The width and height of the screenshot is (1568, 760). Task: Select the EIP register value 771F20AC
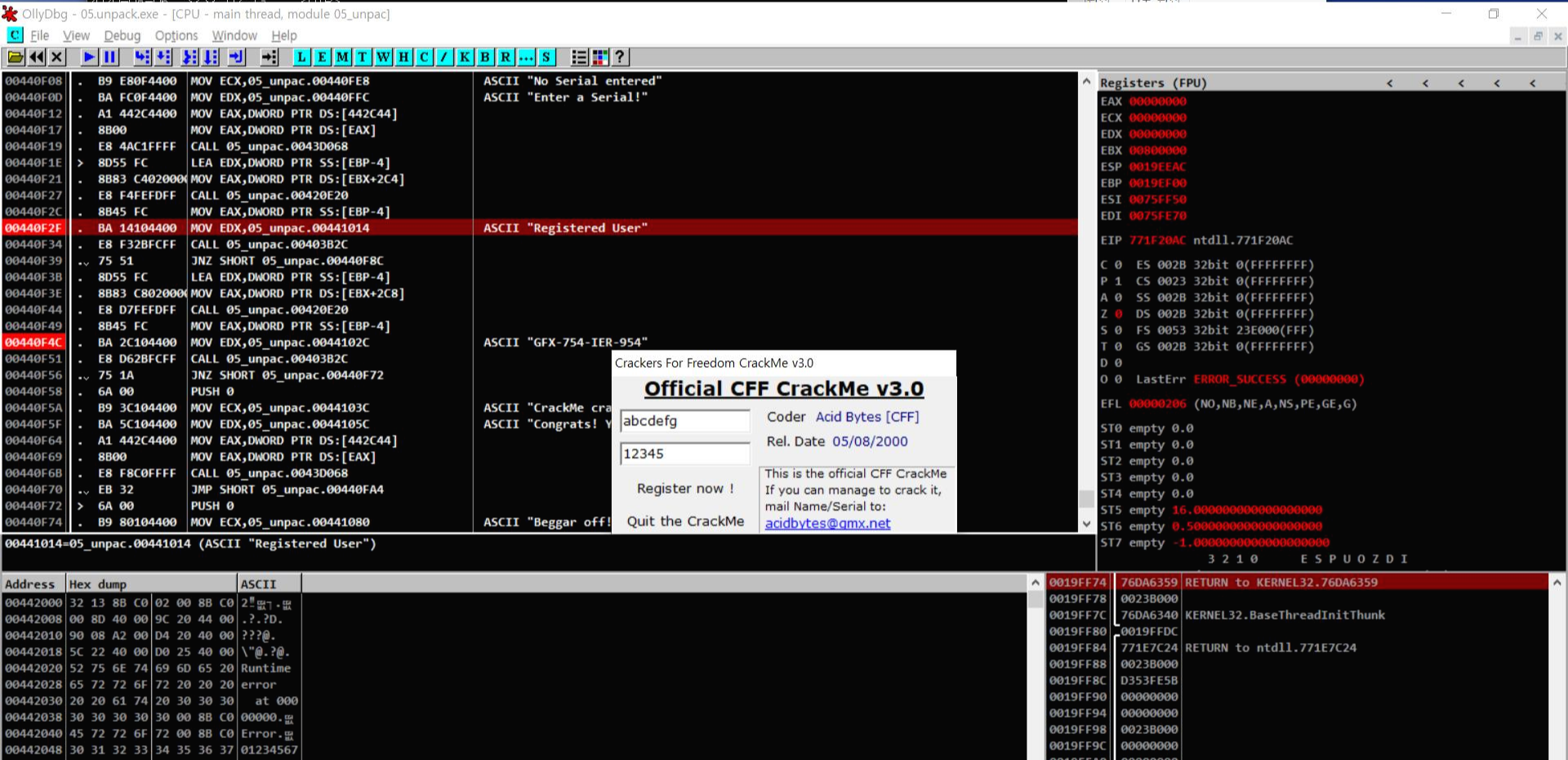click(x=1157, y=240)
